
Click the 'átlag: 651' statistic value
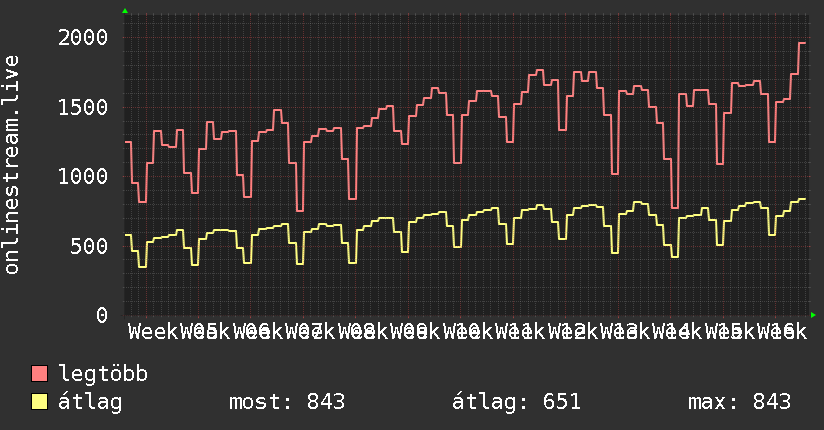coord(516,402)
